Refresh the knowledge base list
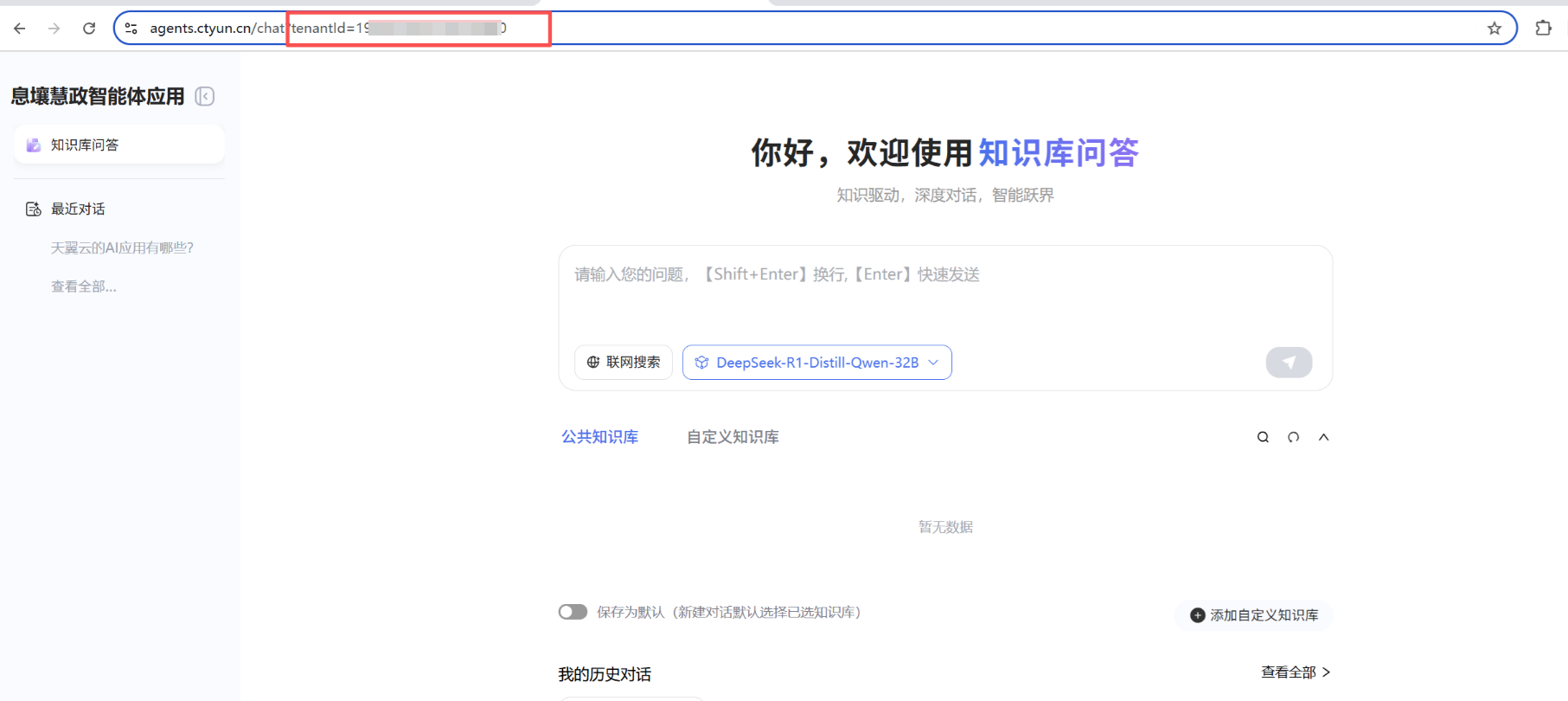This screenshot has height=701, width=1568. tap(1293, 437)
